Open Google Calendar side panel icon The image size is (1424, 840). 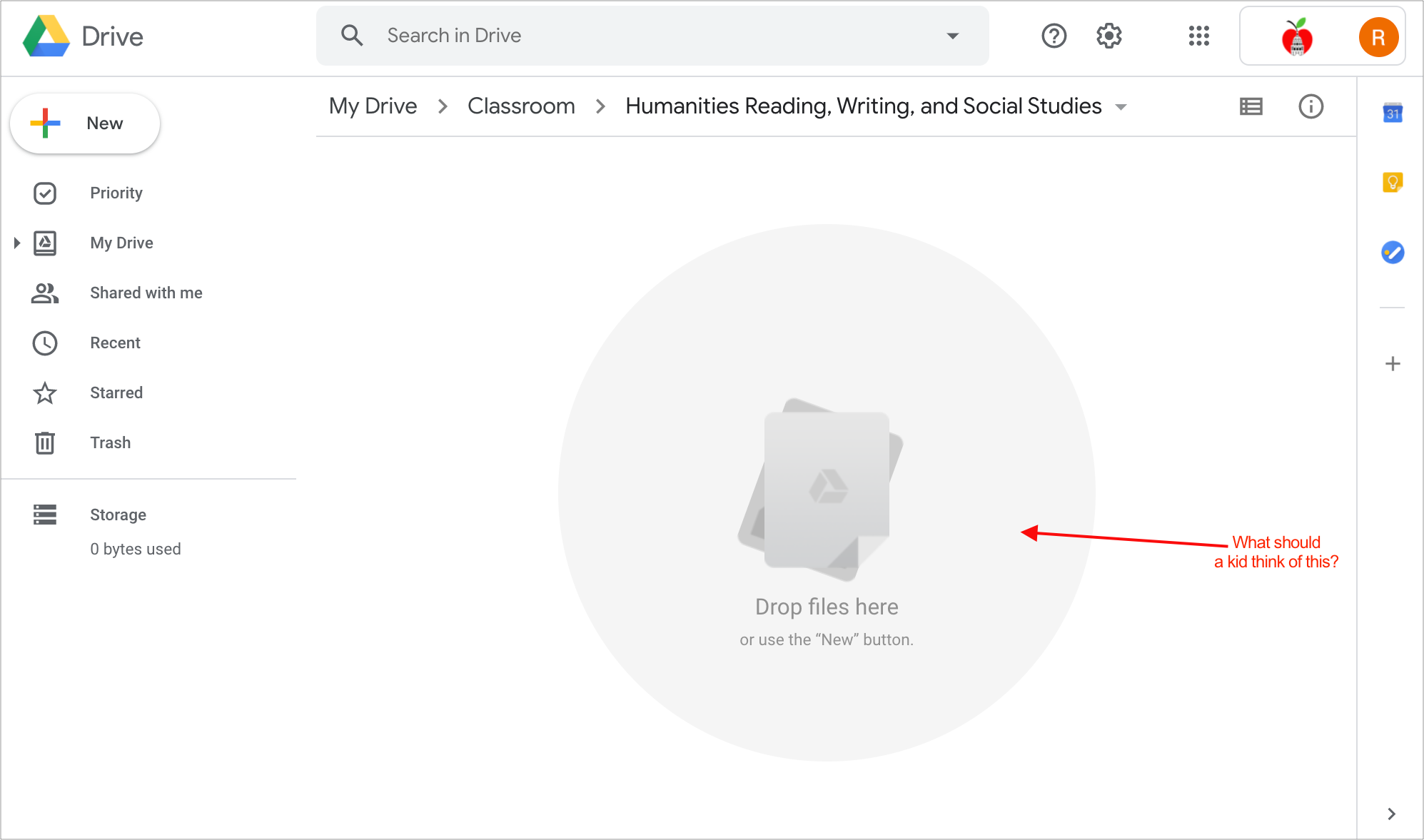(x=1393, y=113)
